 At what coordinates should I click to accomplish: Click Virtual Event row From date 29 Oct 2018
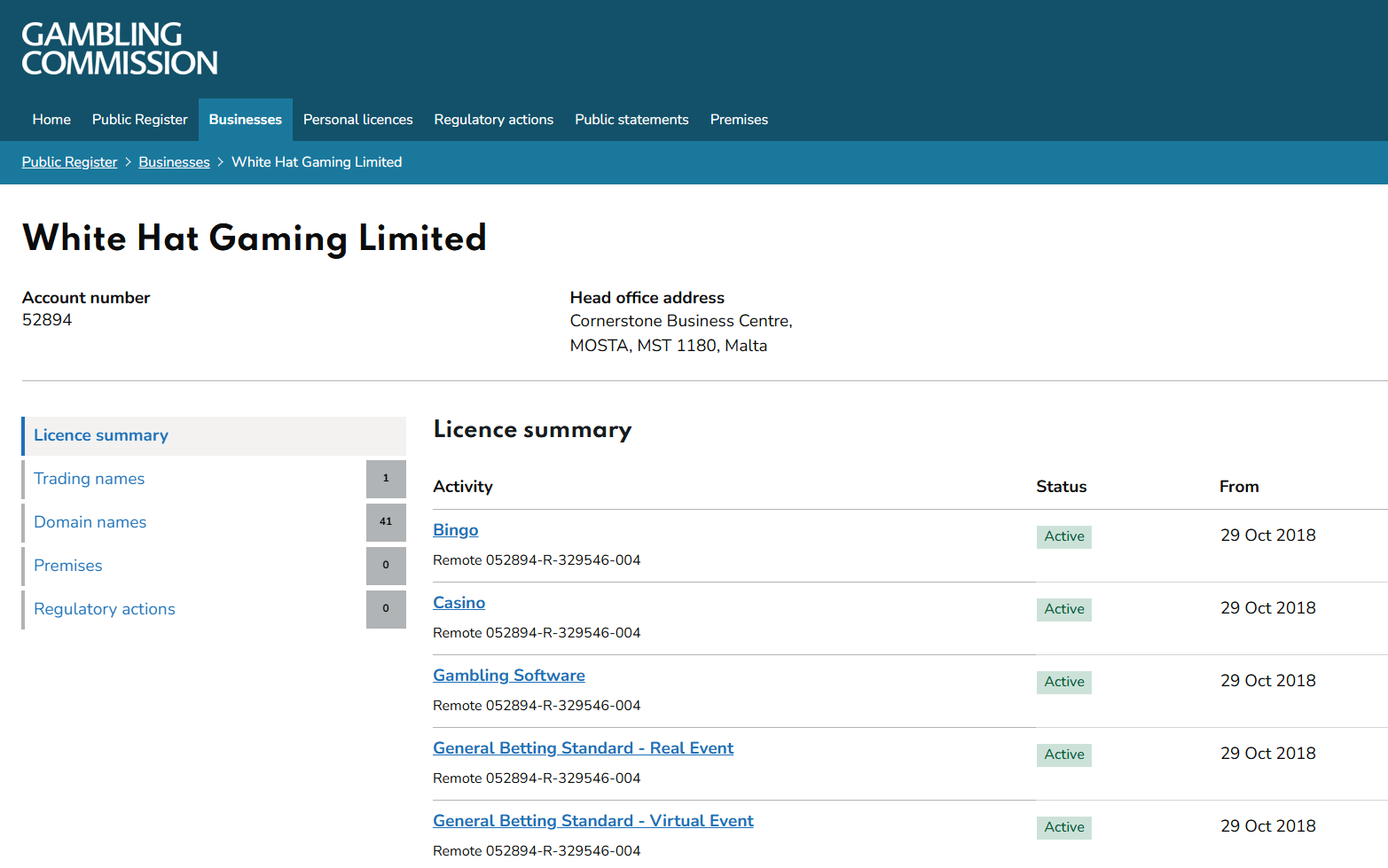point(1268,826)
